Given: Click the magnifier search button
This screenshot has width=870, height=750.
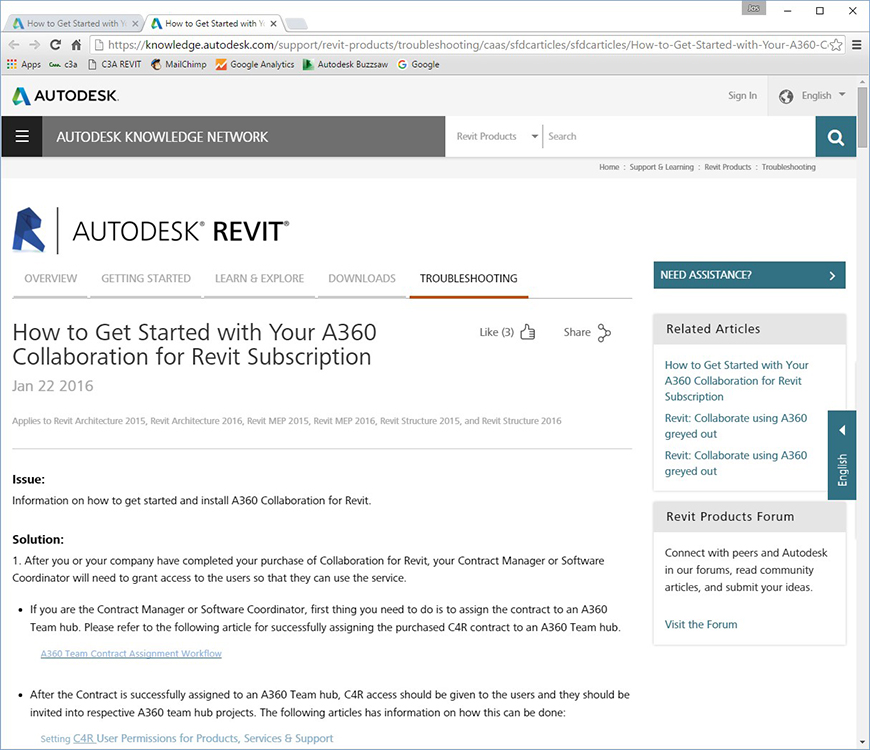Looking at the screenshot, I should [x=836, y=136].
